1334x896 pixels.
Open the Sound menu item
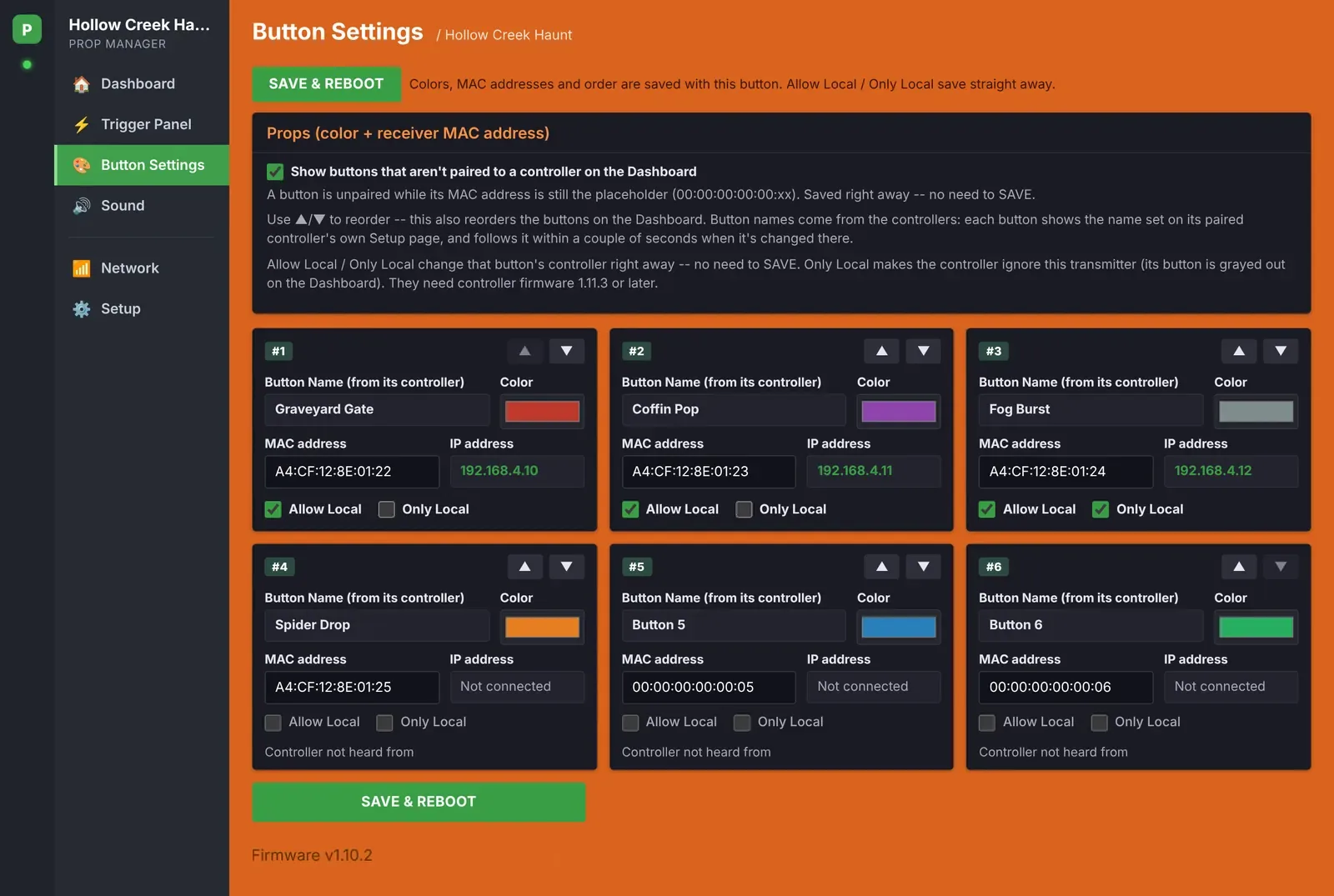click(142, 206)
